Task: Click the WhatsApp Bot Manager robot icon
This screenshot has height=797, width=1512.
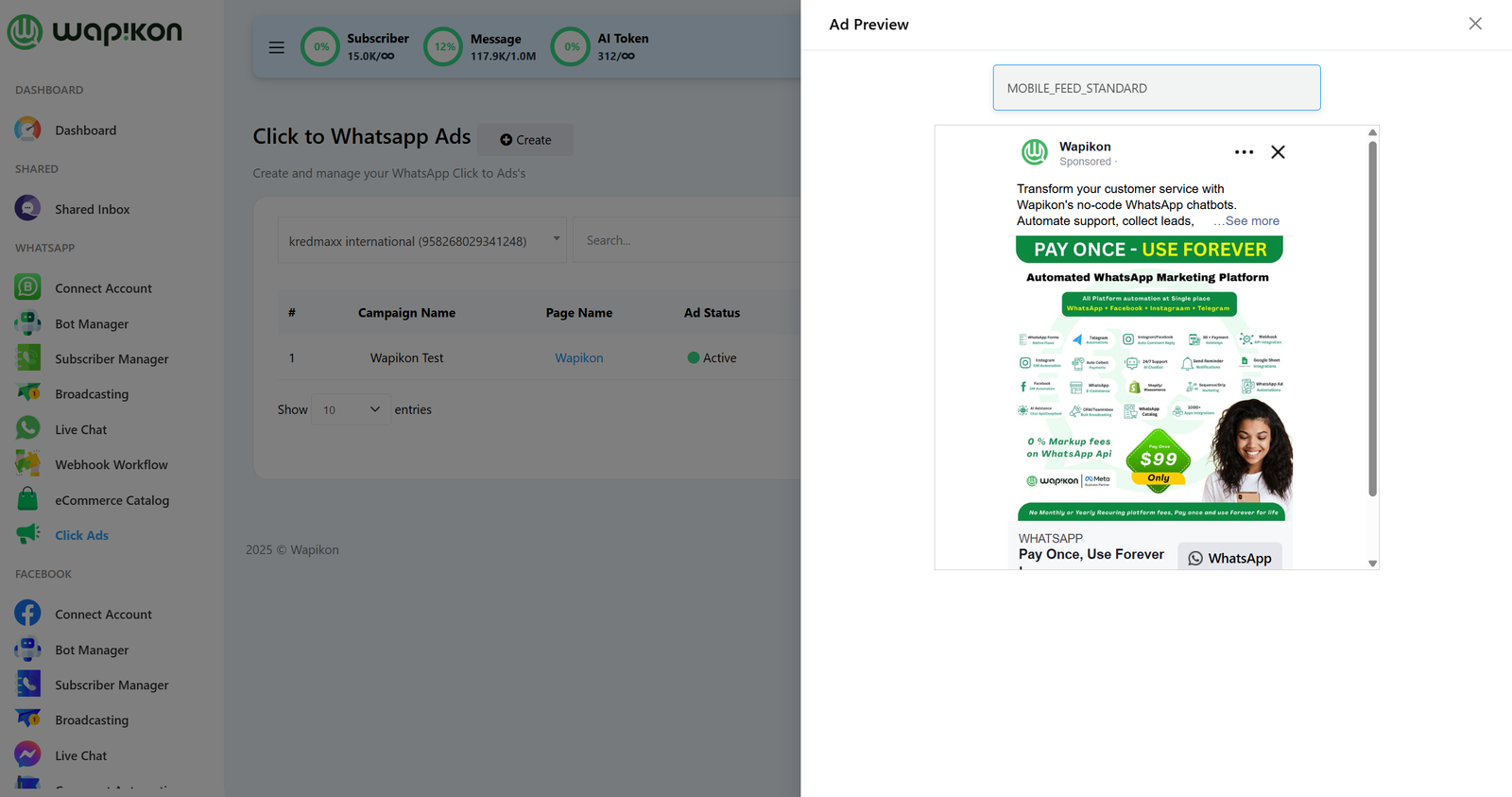Action: pyautogui.click(x=27, y=323)
